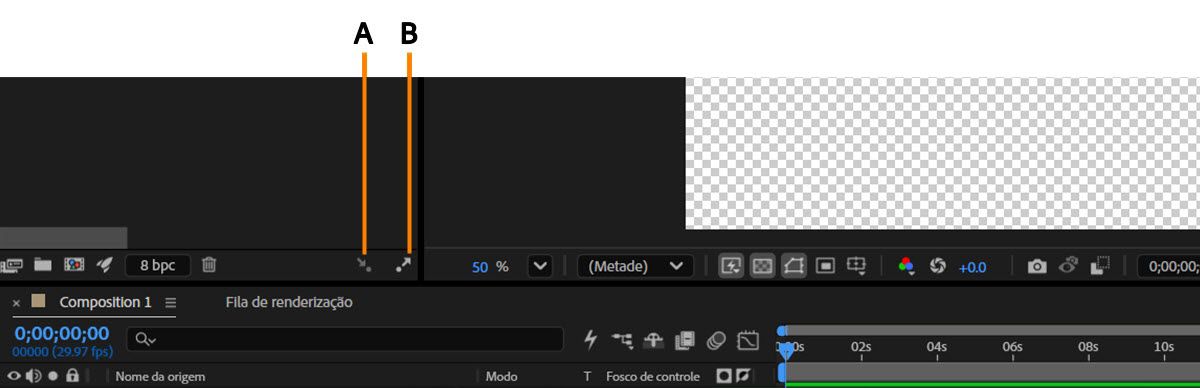
Task: Adjust exposure value +0.0
Action: [x=972, y=267]
